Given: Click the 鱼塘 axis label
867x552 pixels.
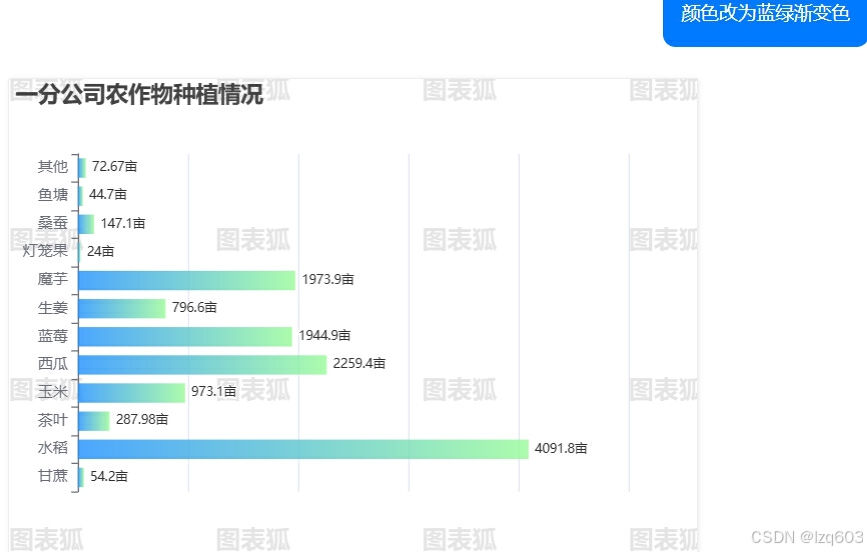Looking at the screenshot, I should pos(53,195).
